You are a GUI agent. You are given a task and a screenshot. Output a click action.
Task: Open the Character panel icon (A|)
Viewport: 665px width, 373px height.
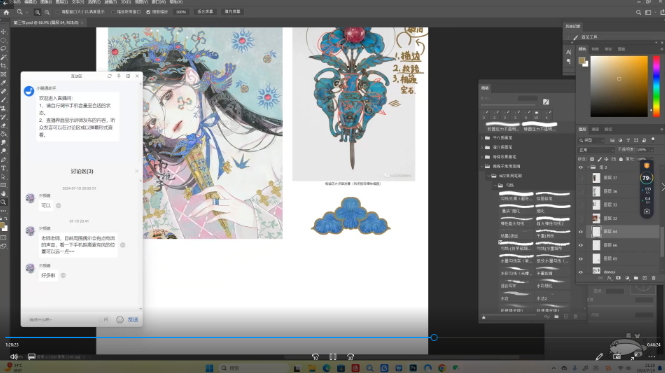(x=568, y=52)
